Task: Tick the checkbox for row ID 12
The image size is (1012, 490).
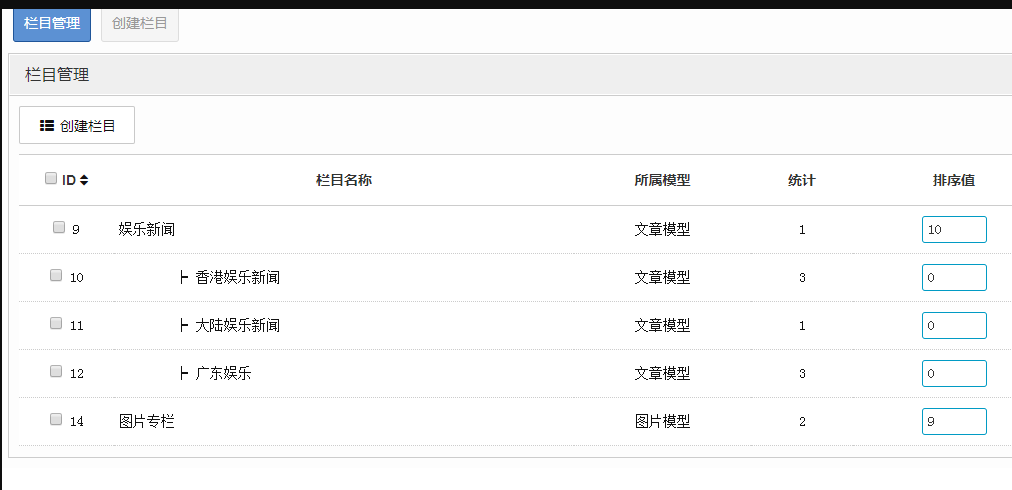Action: click(x=56, y=371)
